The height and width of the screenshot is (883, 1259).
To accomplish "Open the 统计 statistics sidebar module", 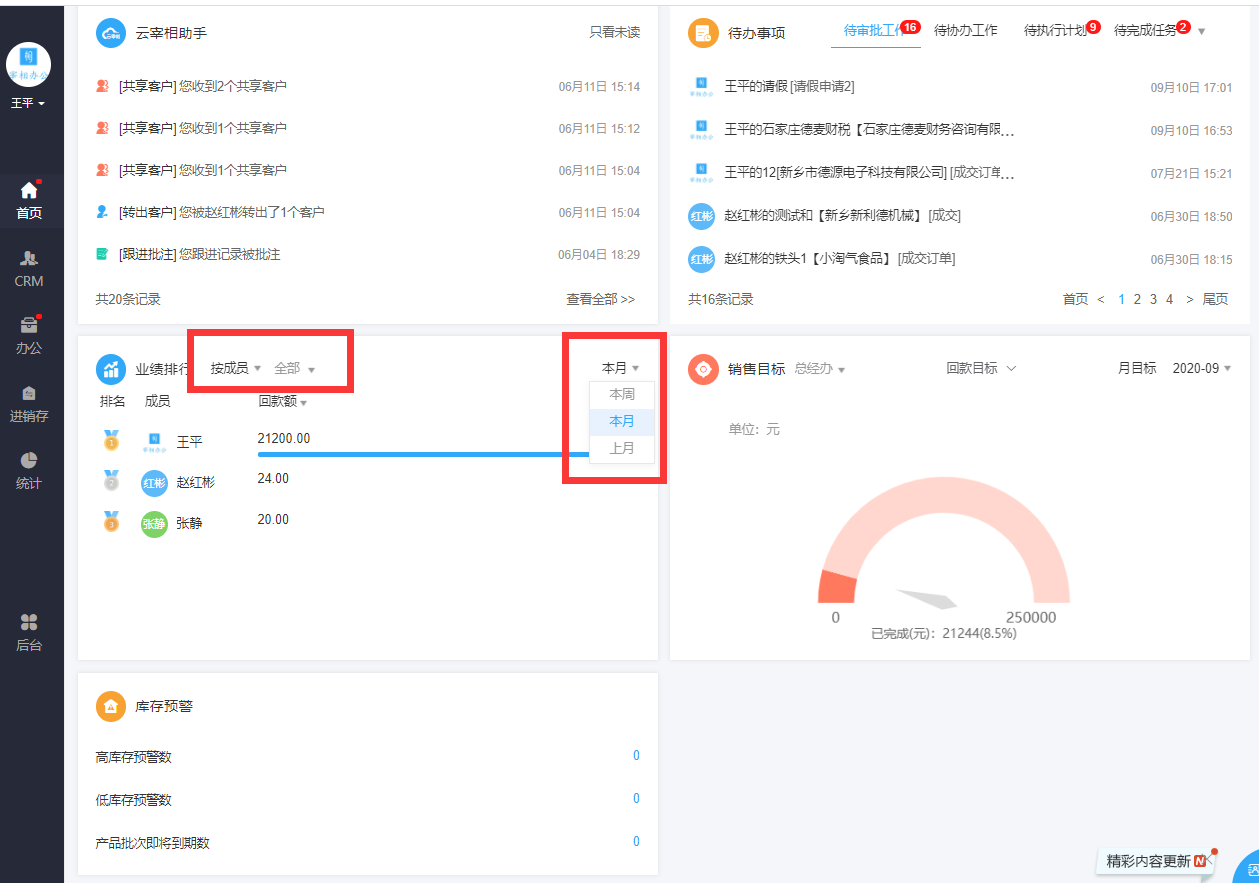I will pyautogui.click(x=29, y=471).
